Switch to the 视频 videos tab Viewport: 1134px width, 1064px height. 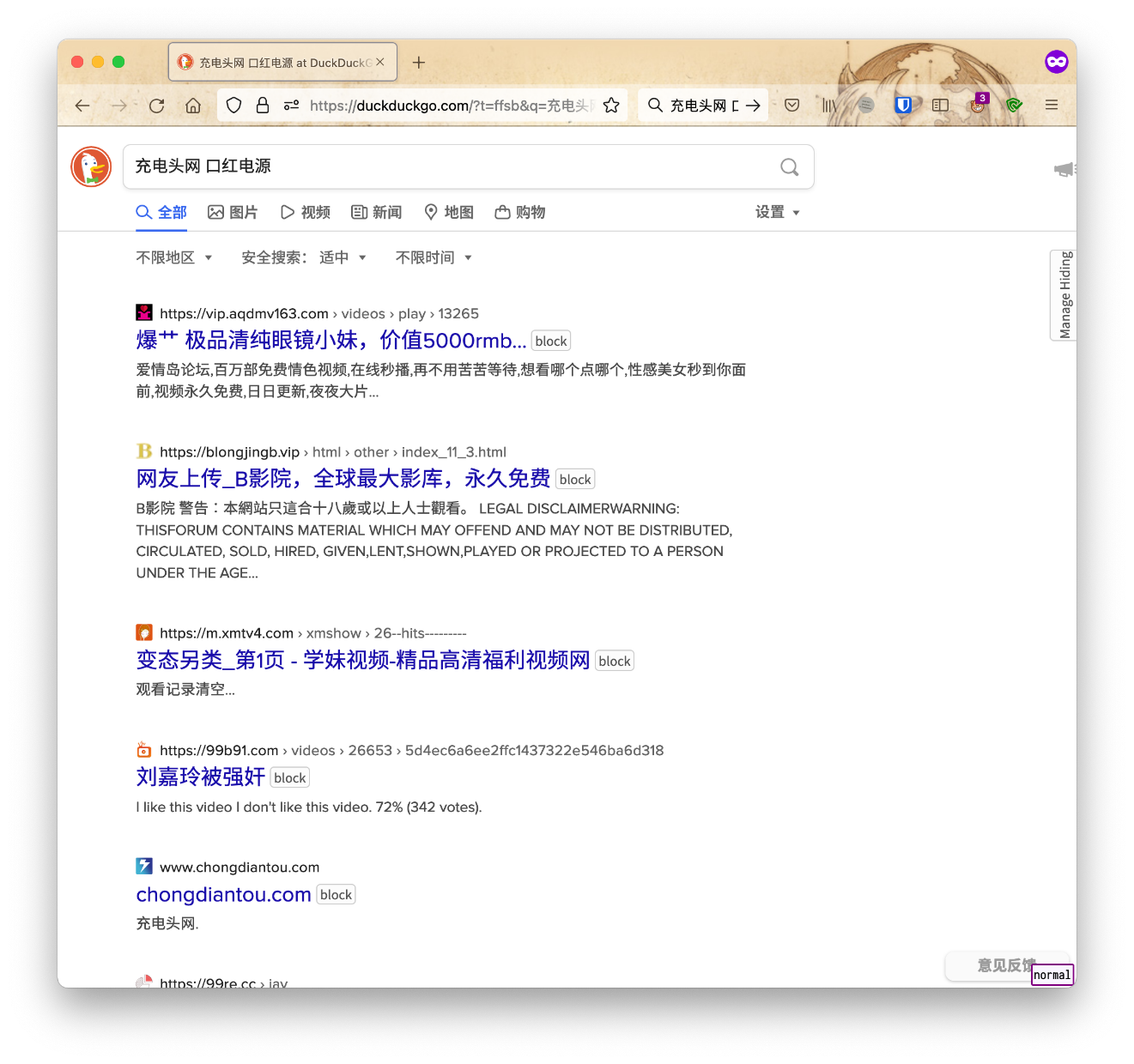[x=305, y=212]
